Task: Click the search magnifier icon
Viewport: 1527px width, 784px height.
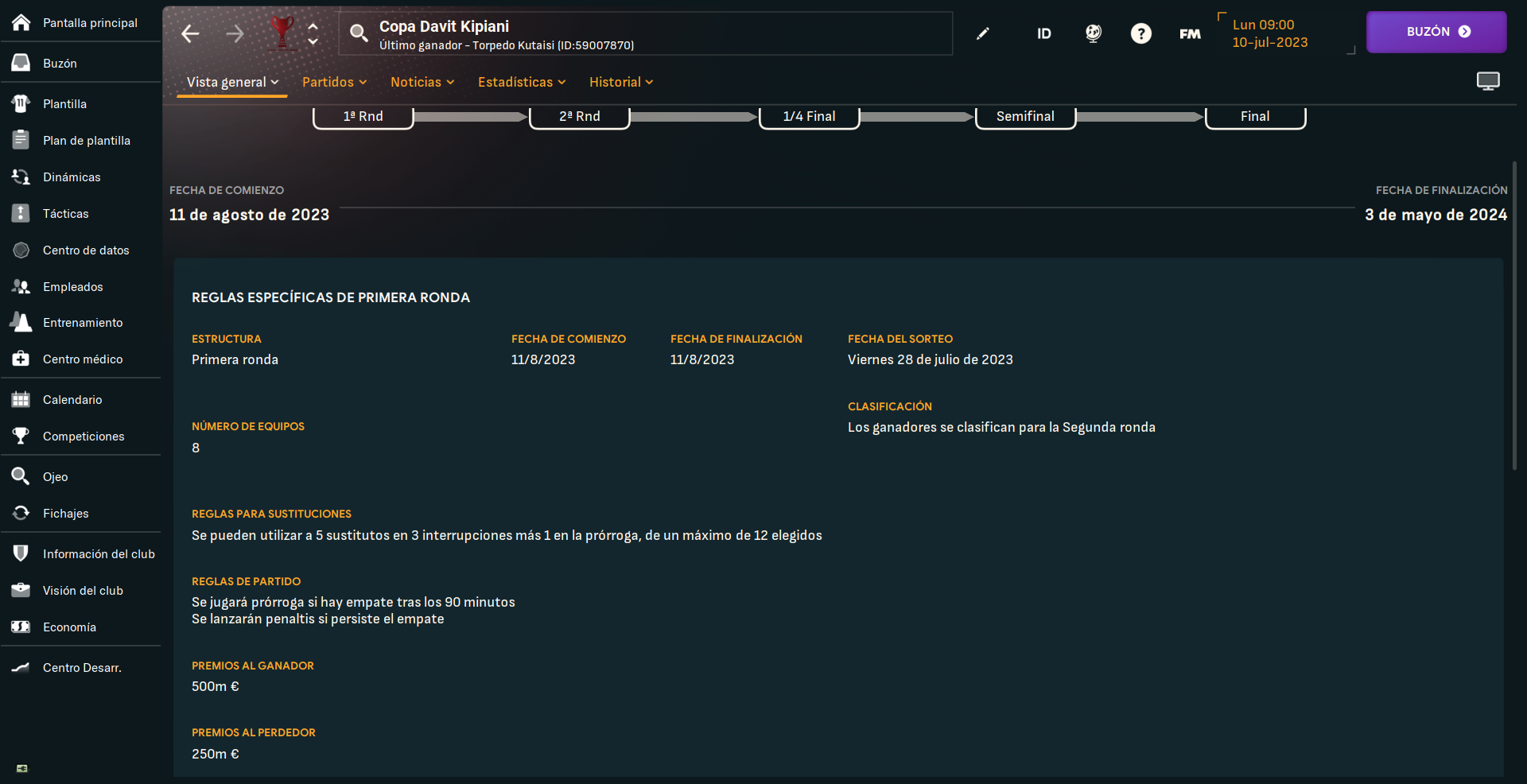Action: coord(359,33)
